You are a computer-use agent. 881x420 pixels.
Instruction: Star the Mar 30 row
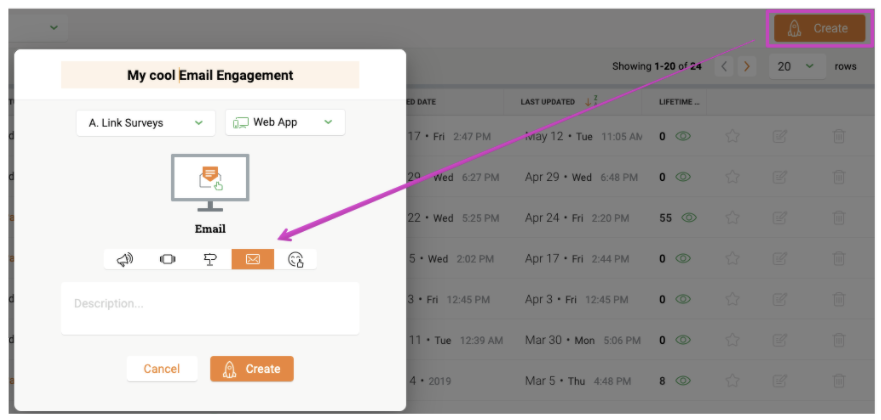pos(732,340)
